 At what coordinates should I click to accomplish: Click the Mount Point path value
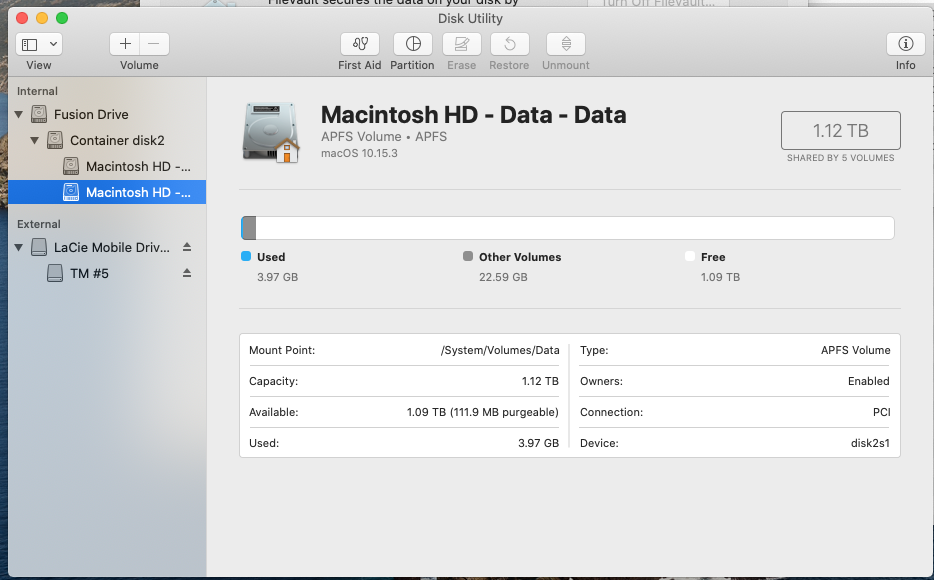[x=499, y=350]
